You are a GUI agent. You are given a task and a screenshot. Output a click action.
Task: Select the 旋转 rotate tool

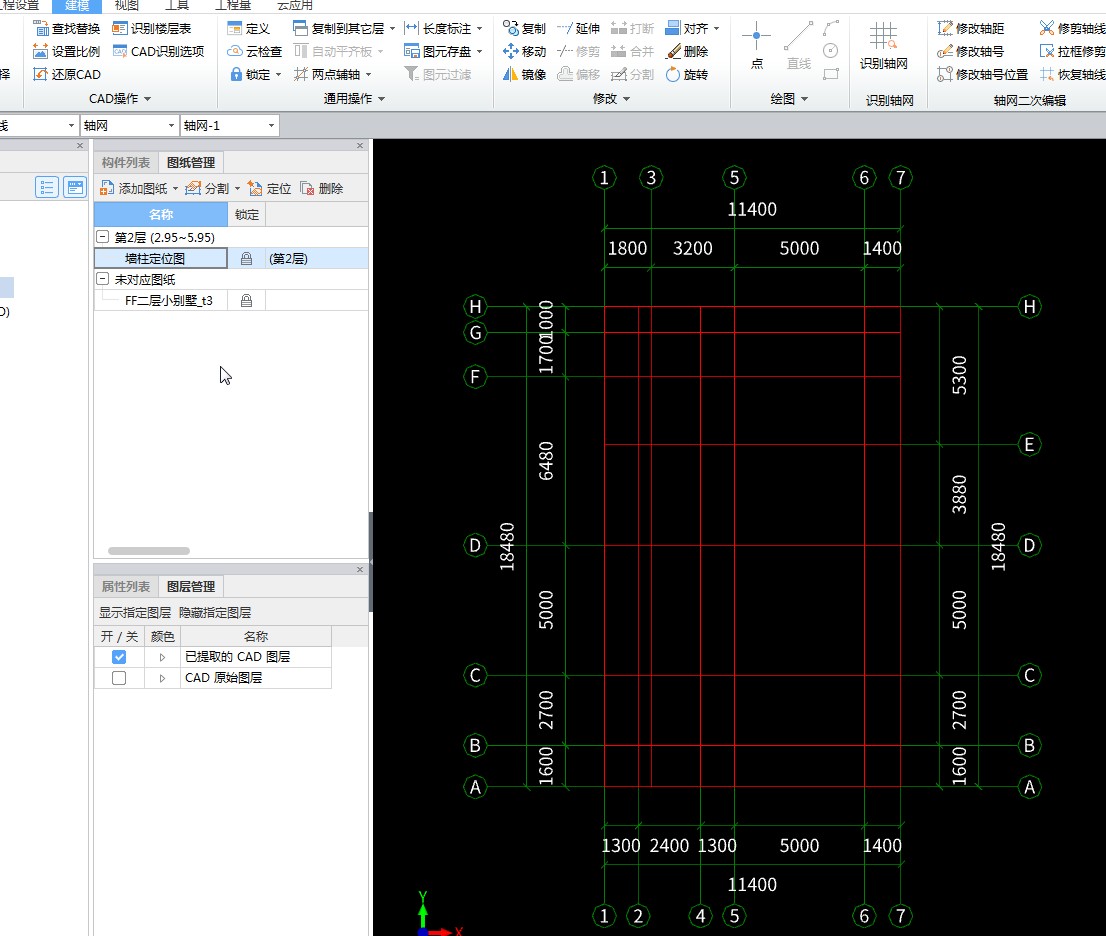(687, 74)
